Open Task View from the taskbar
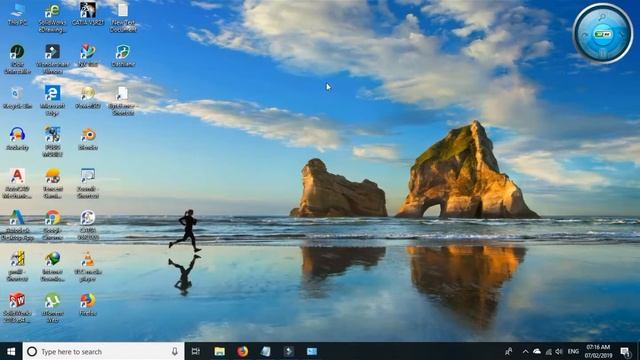 point(196,351)
